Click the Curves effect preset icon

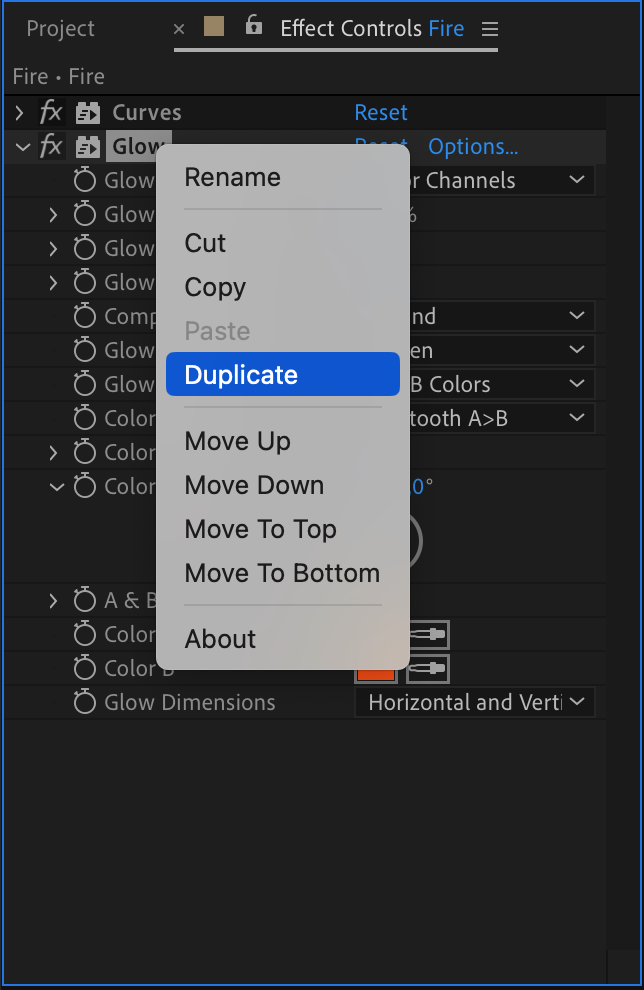click(88, 113)
